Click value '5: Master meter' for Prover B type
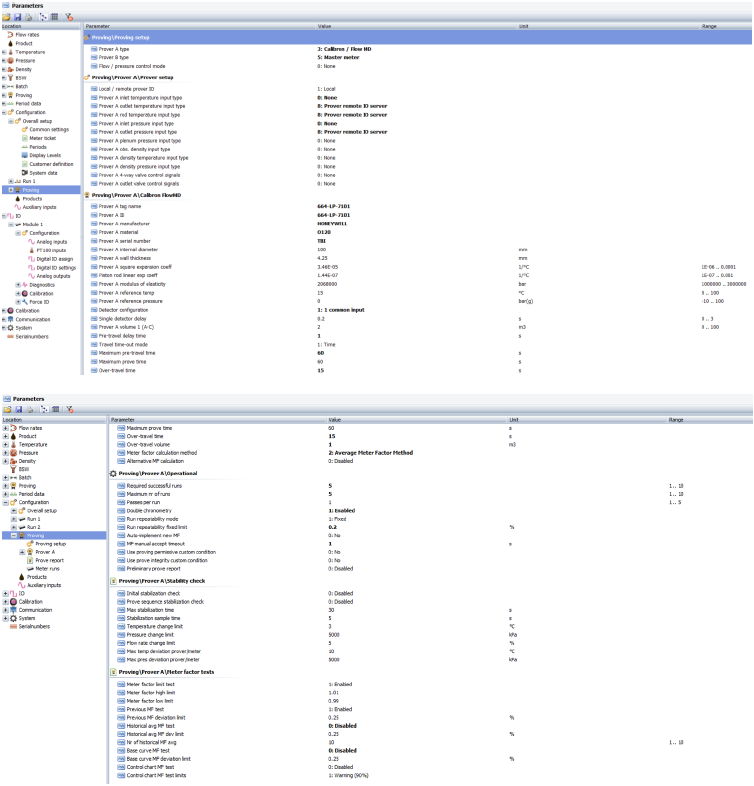 (338, 58)
